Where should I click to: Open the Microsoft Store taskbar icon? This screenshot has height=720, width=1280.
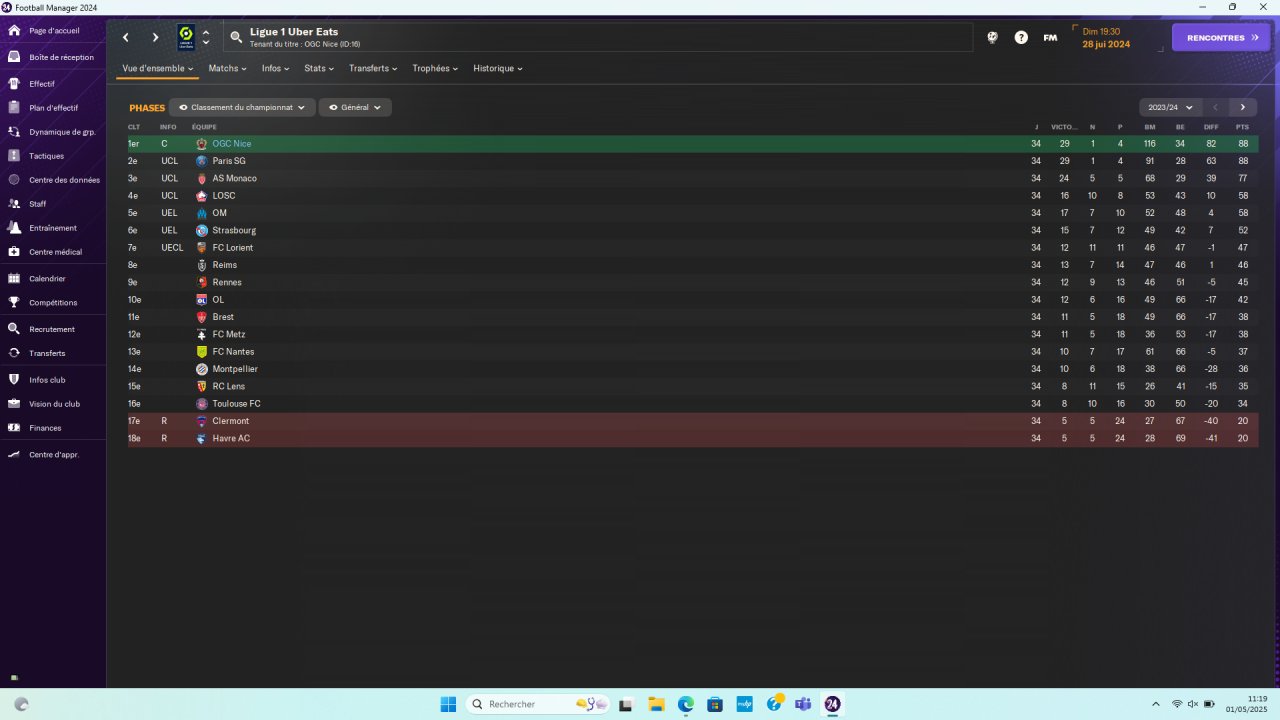coord(715,704)
